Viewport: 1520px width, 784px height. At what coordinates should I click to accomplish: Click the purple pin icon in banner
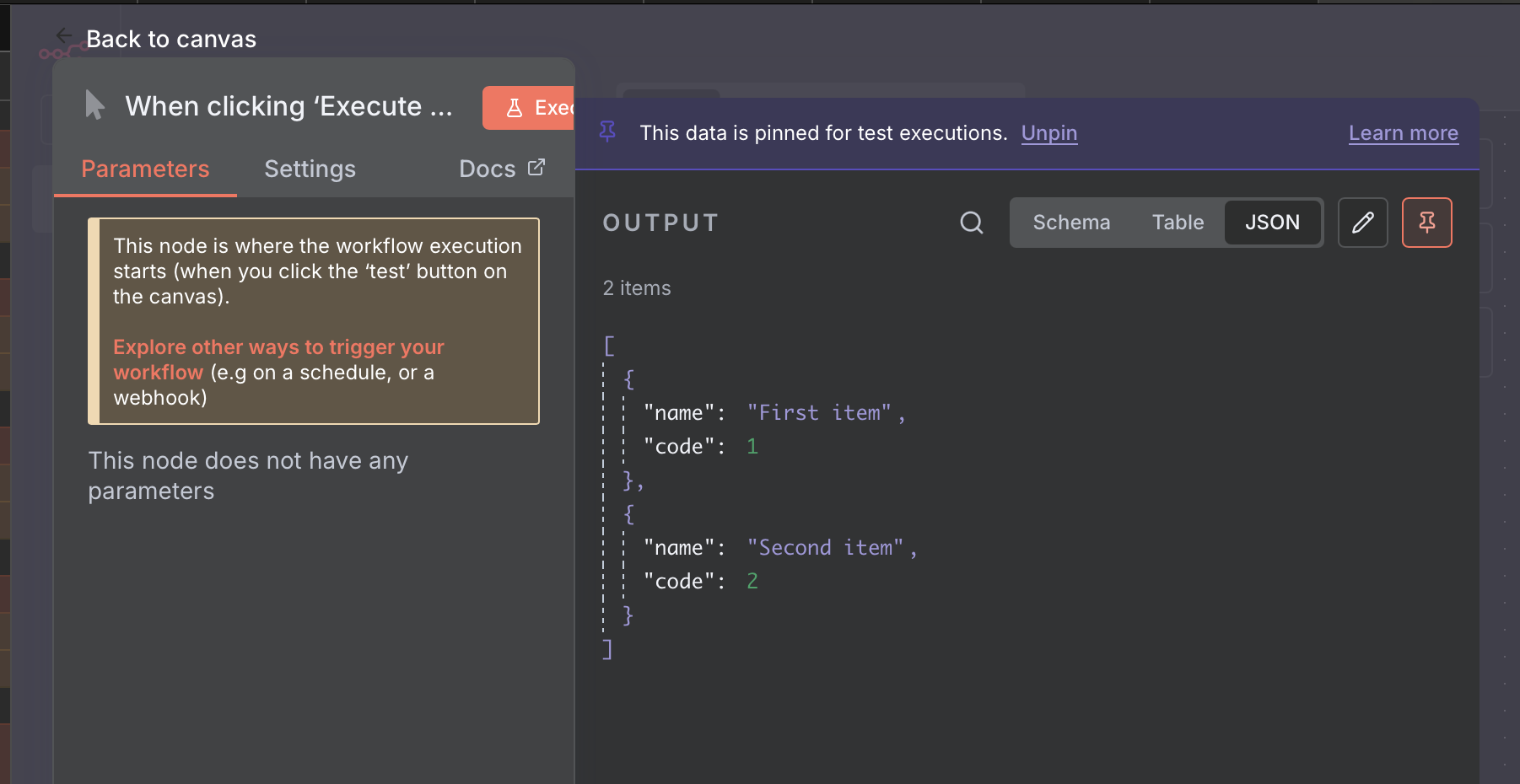[x=607, y=132]
